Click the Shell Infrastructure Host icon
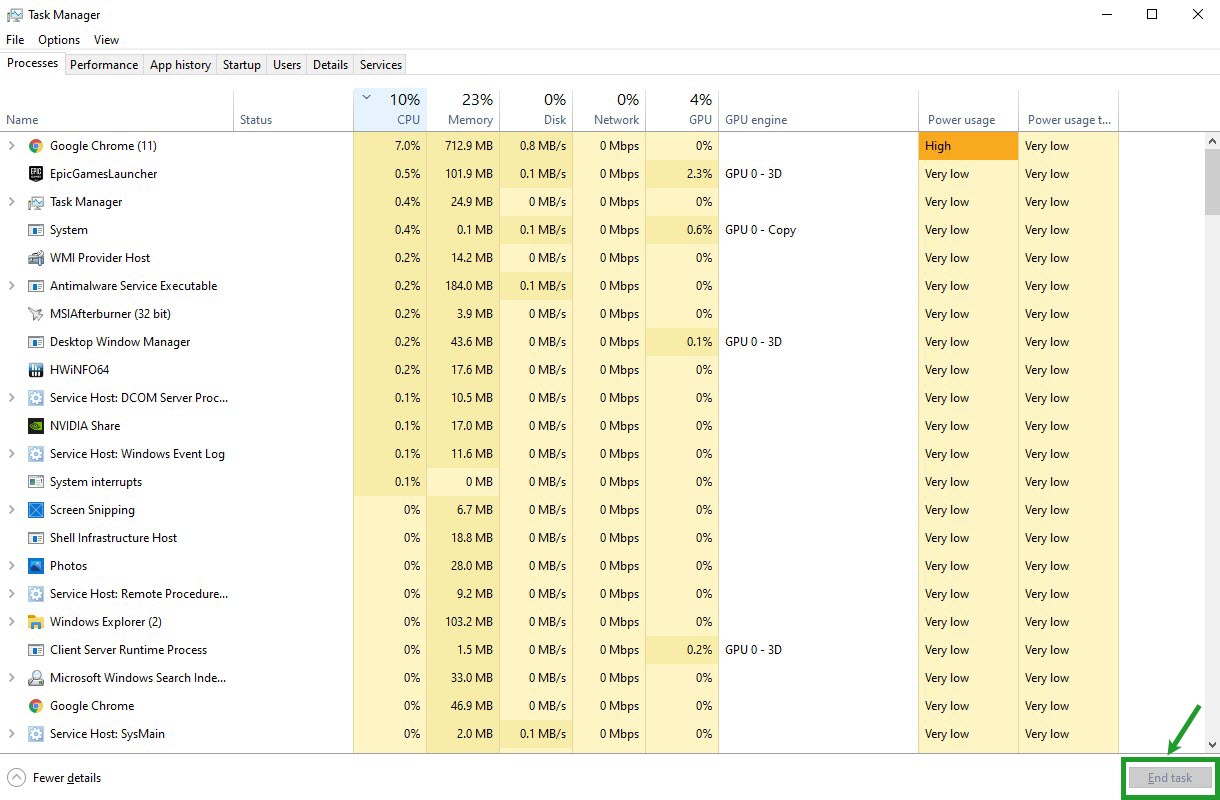 (36, 538)
